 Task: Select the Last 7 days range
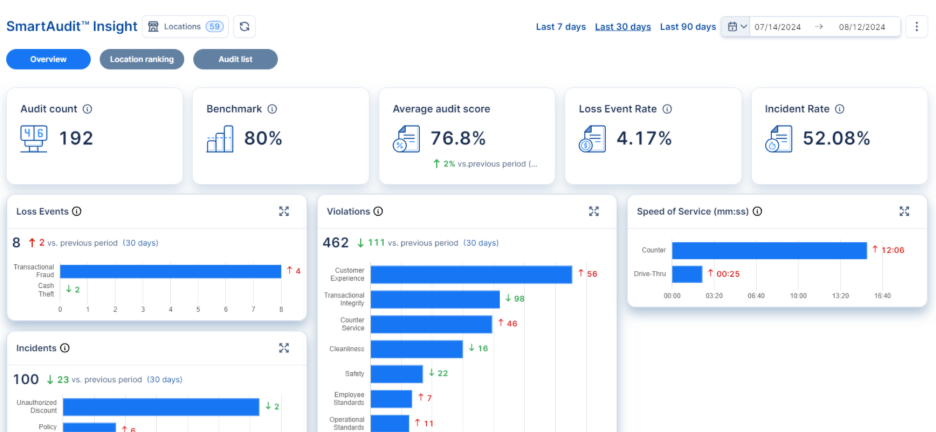[x=560, y=27]
